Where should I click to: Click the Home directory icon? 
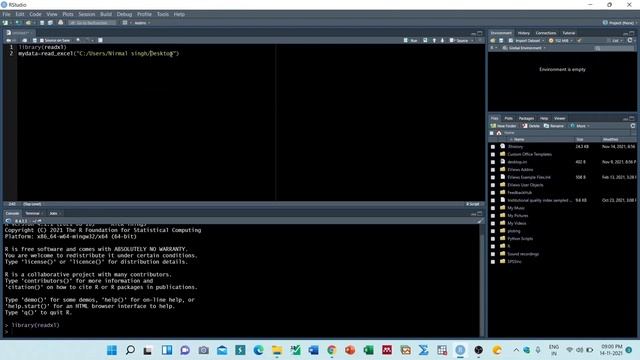[499, 133]
